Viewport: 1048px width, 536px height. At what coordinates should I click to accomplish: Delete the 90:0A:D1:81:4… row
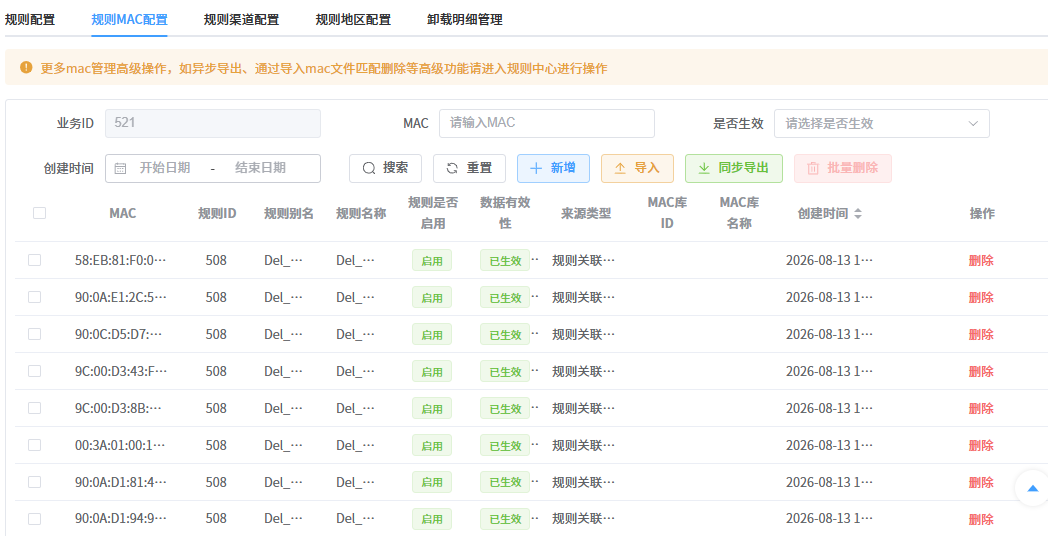pyautogui.click(x=981, y=483)
